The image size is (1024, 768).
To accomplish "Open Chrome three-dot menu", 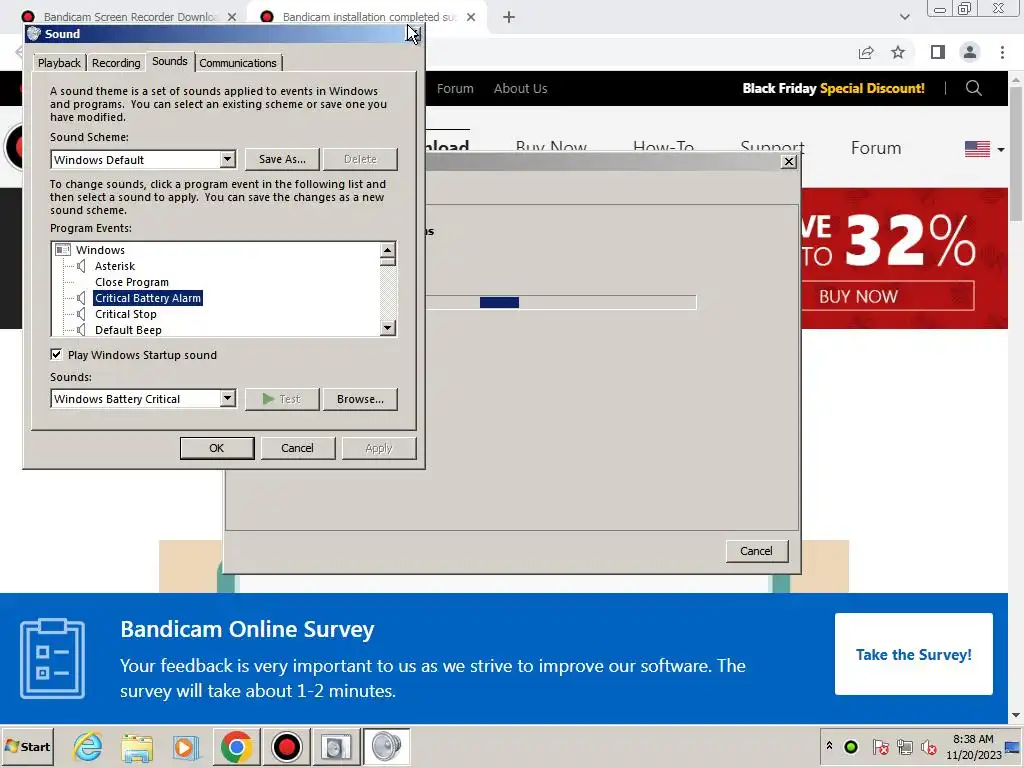I will [x=1002, y=52].
